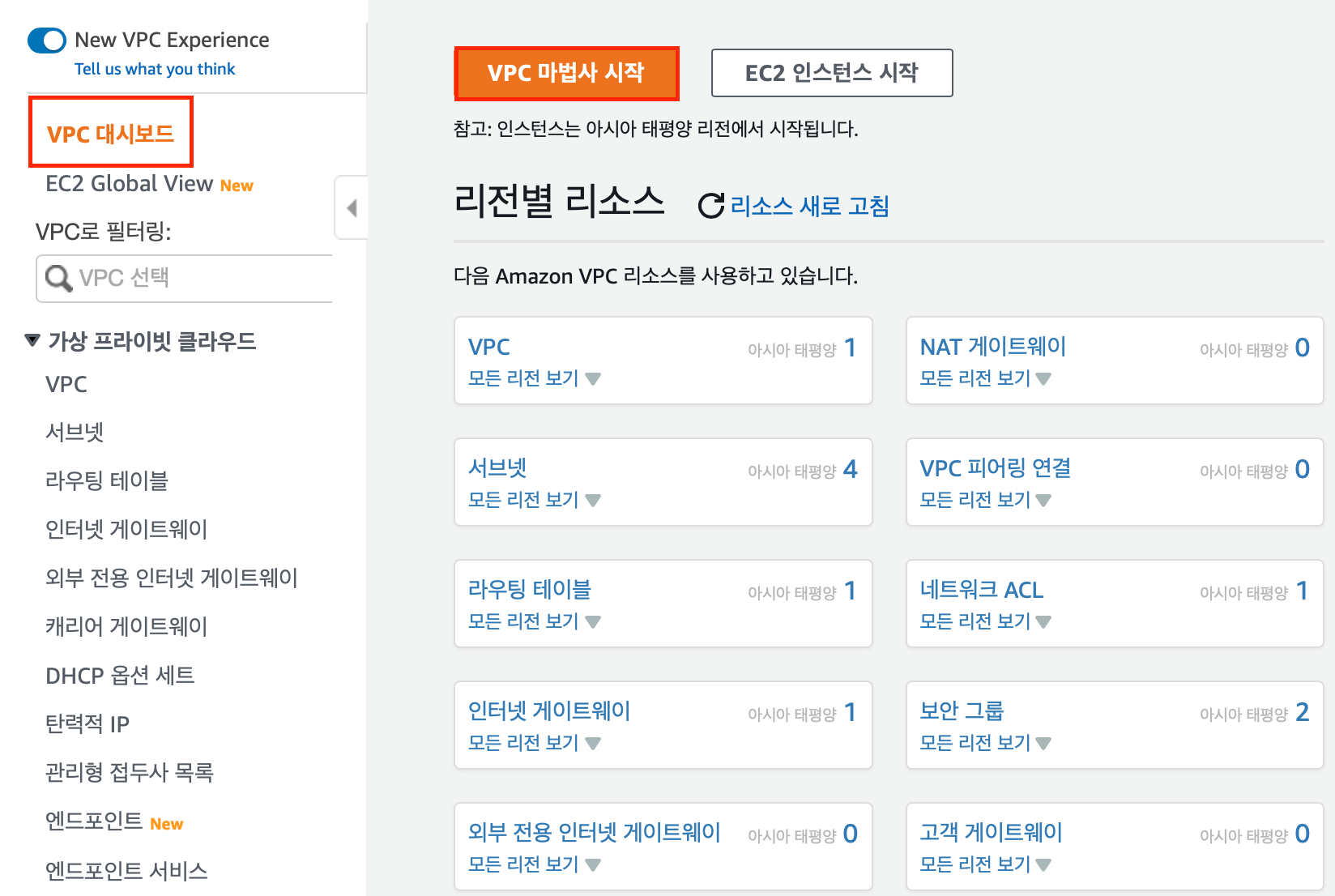1335x896 pixels.
Task: Click the 리소스 새로 고침 link
Action: (x=809, y=206)
